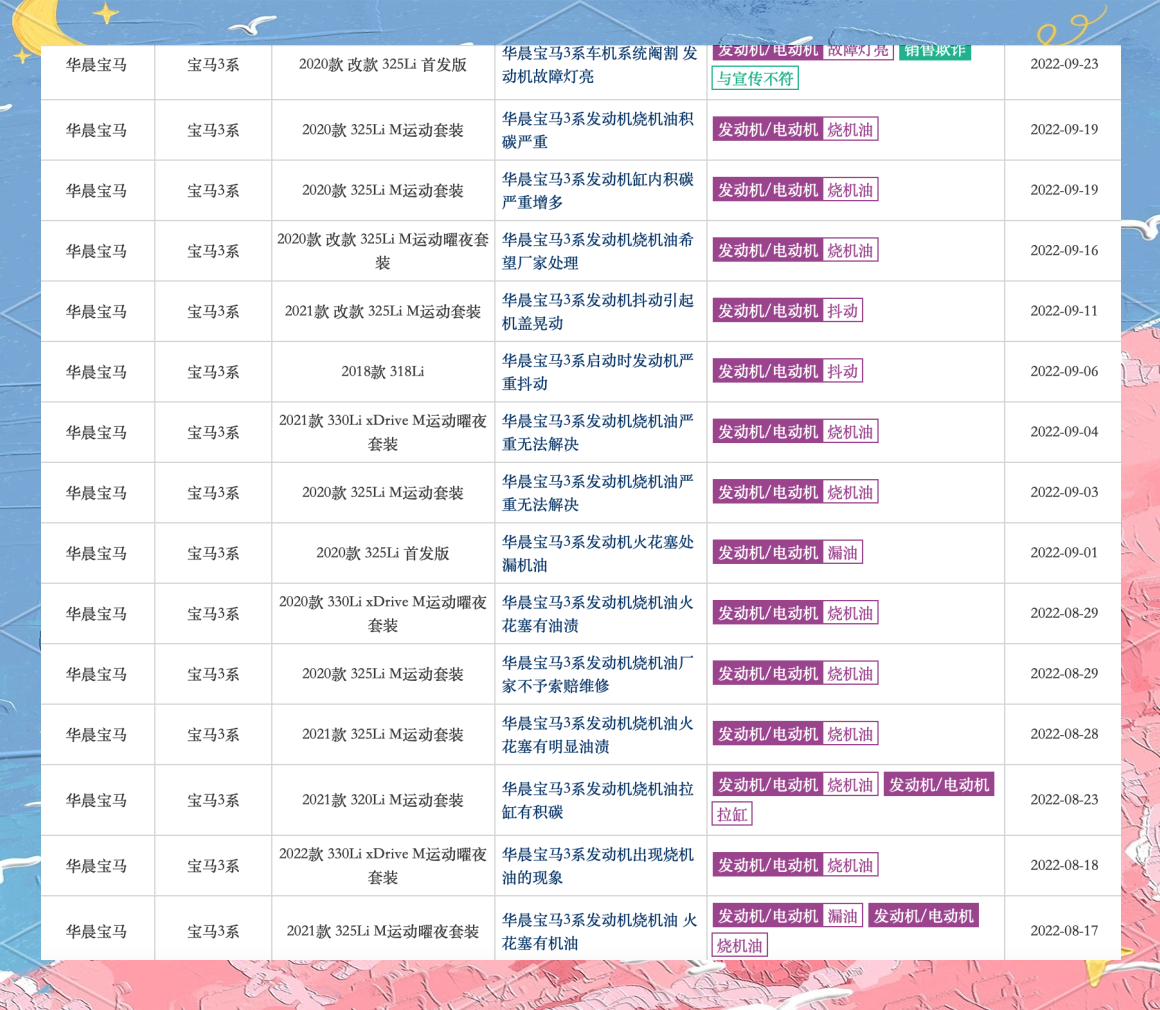The width and height of the screenshot is (1160, 1010).
Task: Select the date cell '2022-09-06'
Action: [x=1064, y=371]
